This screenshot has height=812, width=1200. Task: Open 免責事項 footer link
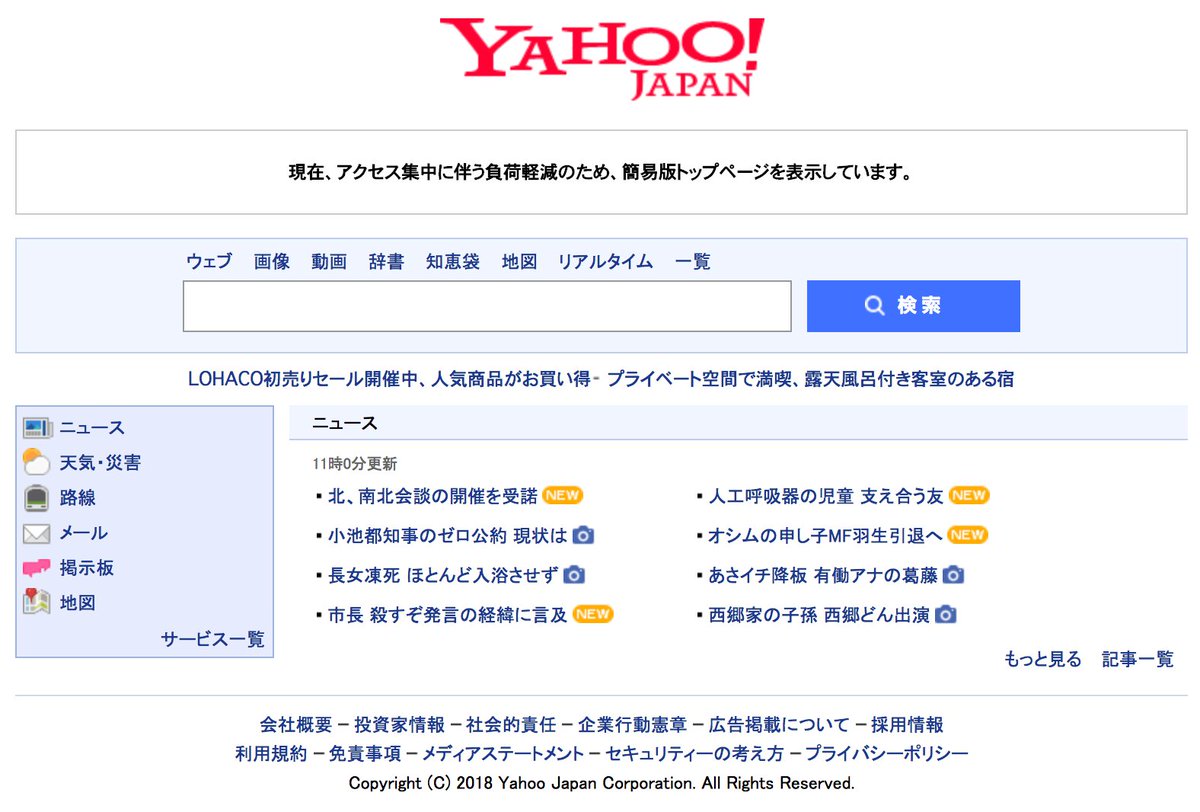365,754
